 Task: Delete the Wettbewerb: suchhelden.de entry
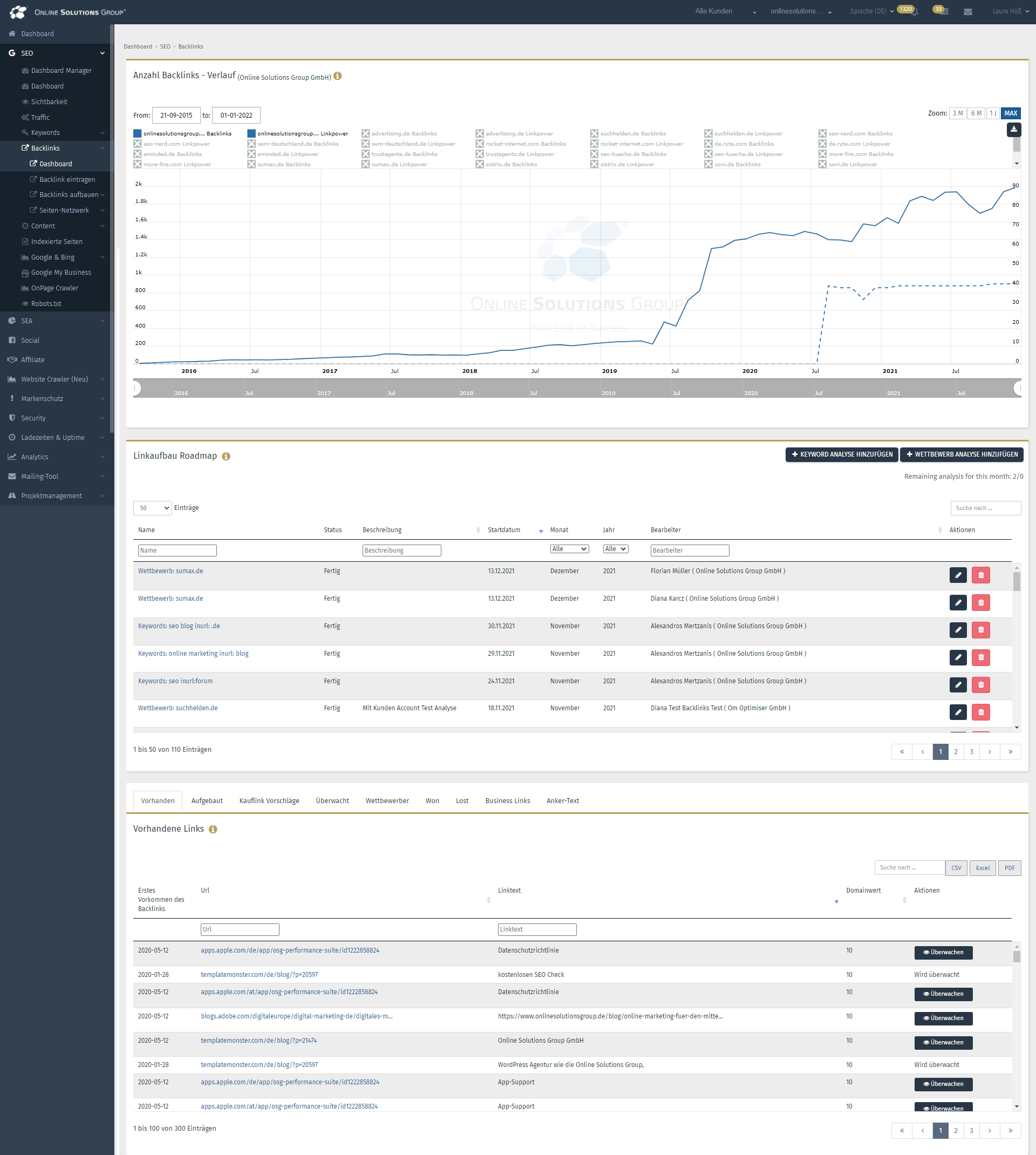click(x=981, y=712)
